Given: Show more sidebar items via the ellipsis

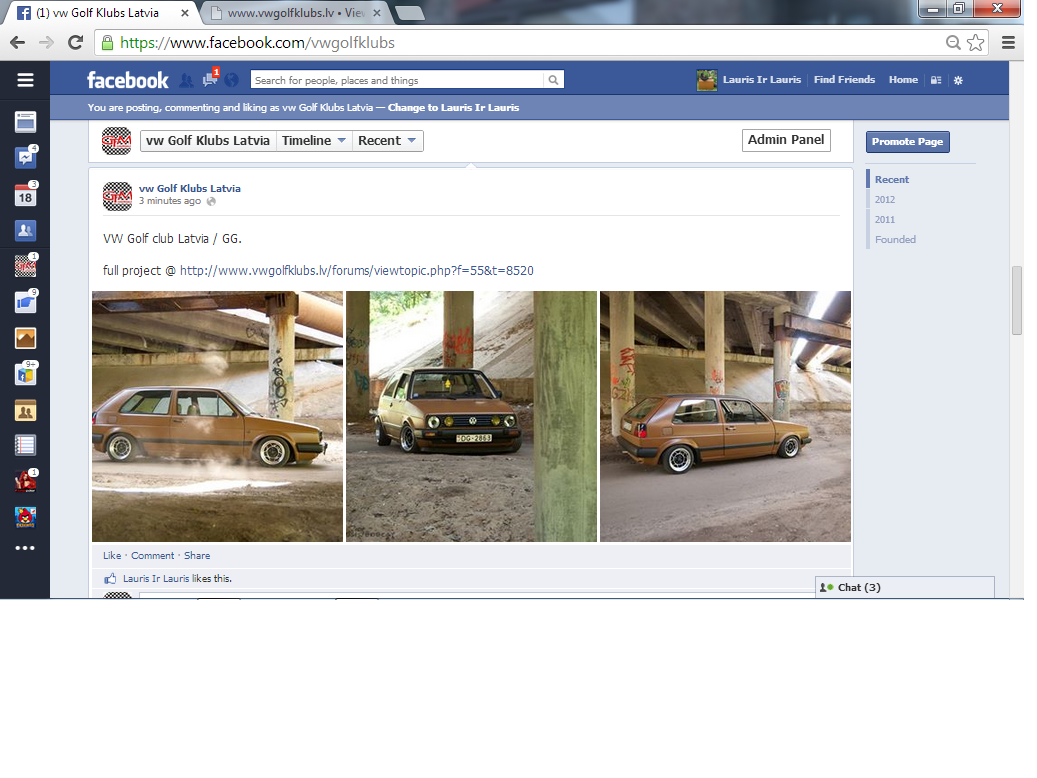Looking at the screenshot, I should tap(25, 548).
